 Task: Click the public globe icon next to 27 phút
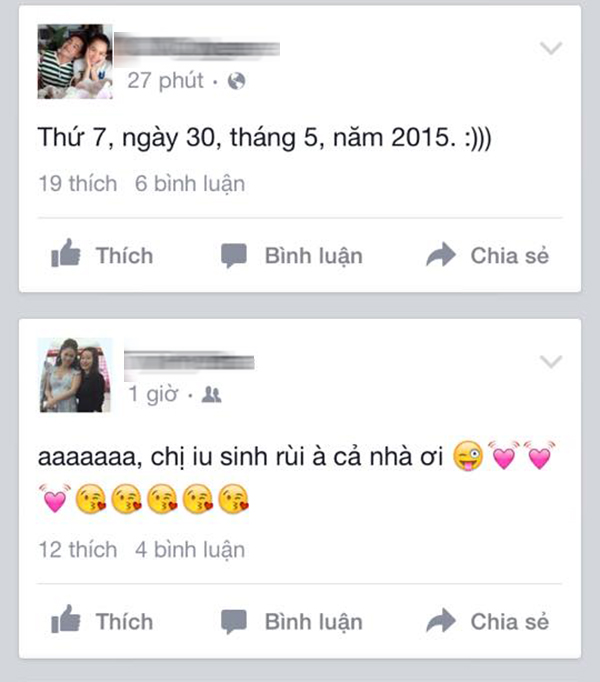(236, 81)
